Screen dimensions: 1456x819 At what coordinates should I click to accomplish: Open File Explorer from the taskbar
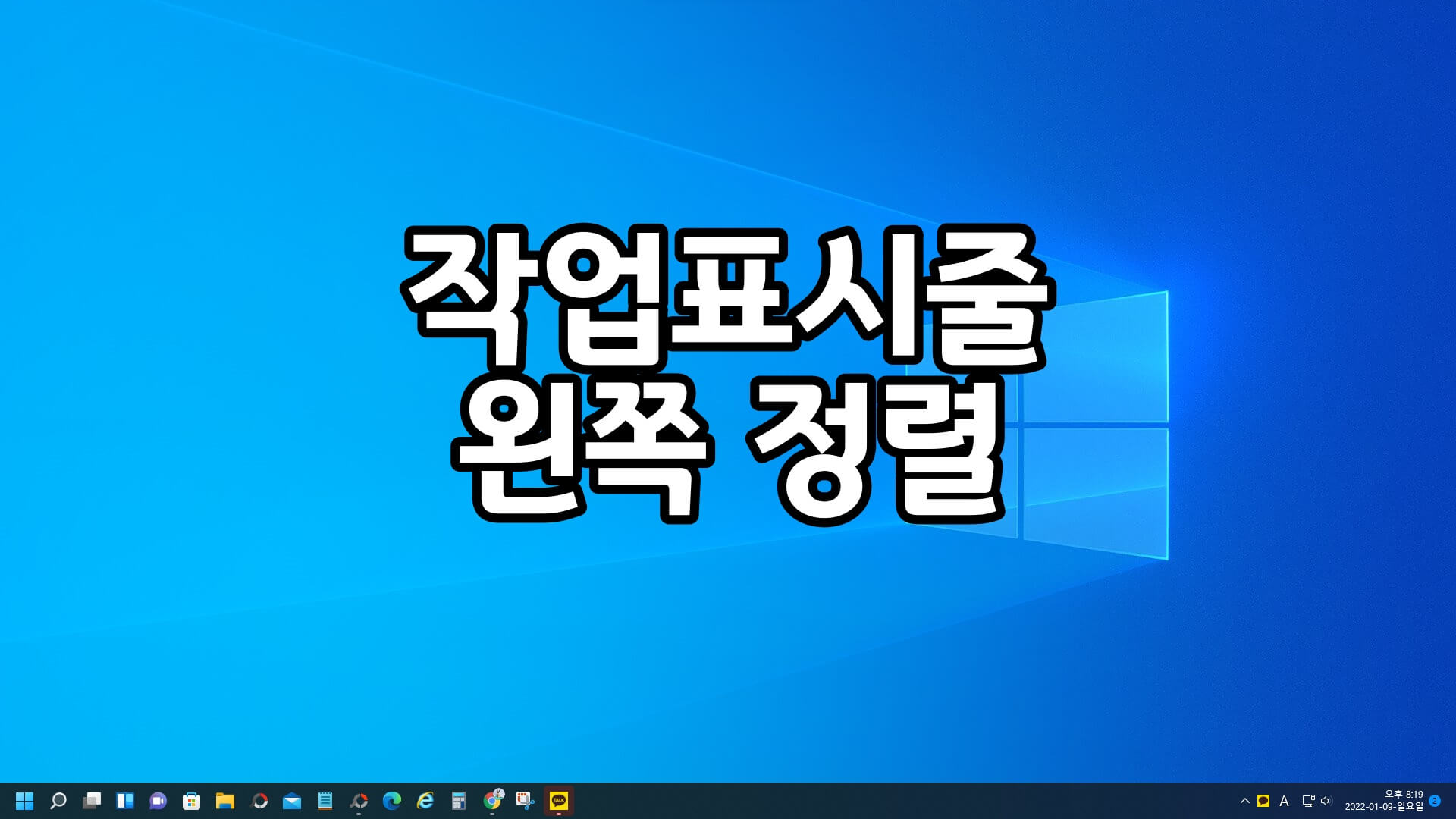[224, 800]
